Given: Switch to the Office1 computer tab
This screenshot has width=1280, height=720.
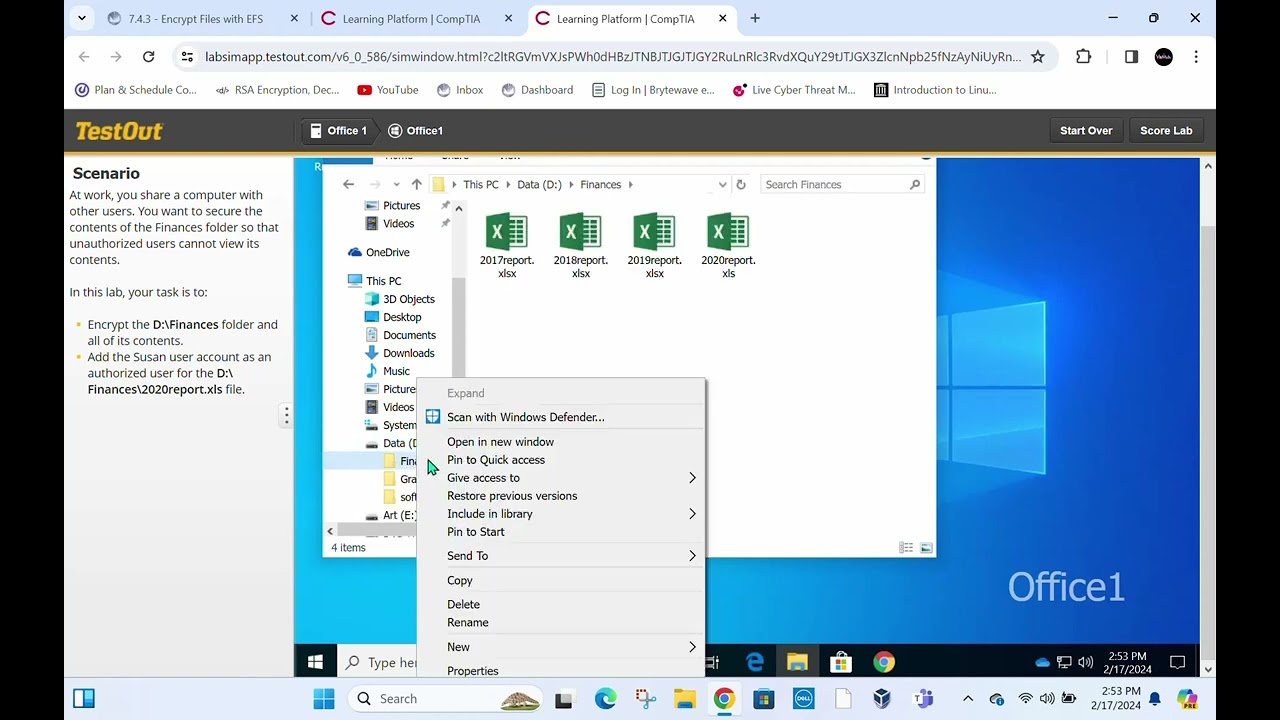Looking at the screenshot, I should pyautogui.click(x=415, y=131).
